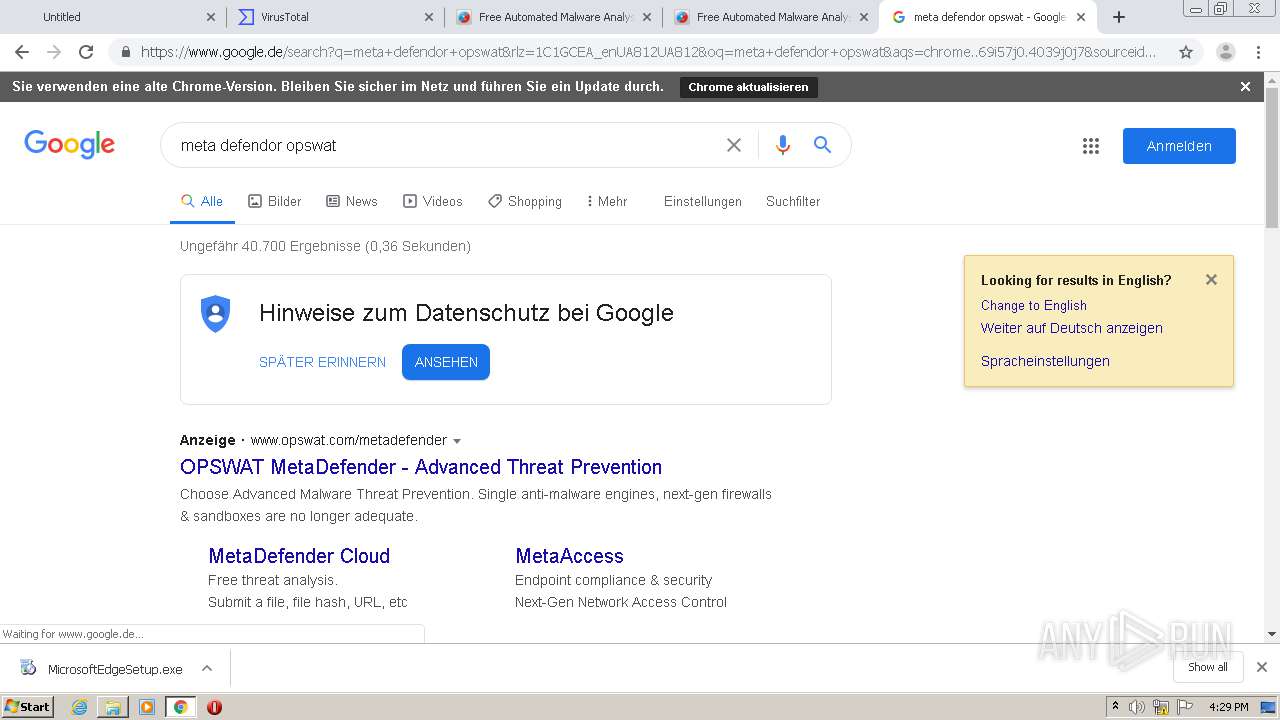Open Spracheinstellungen link
Screen dimensions: 1280x720
1045,361
